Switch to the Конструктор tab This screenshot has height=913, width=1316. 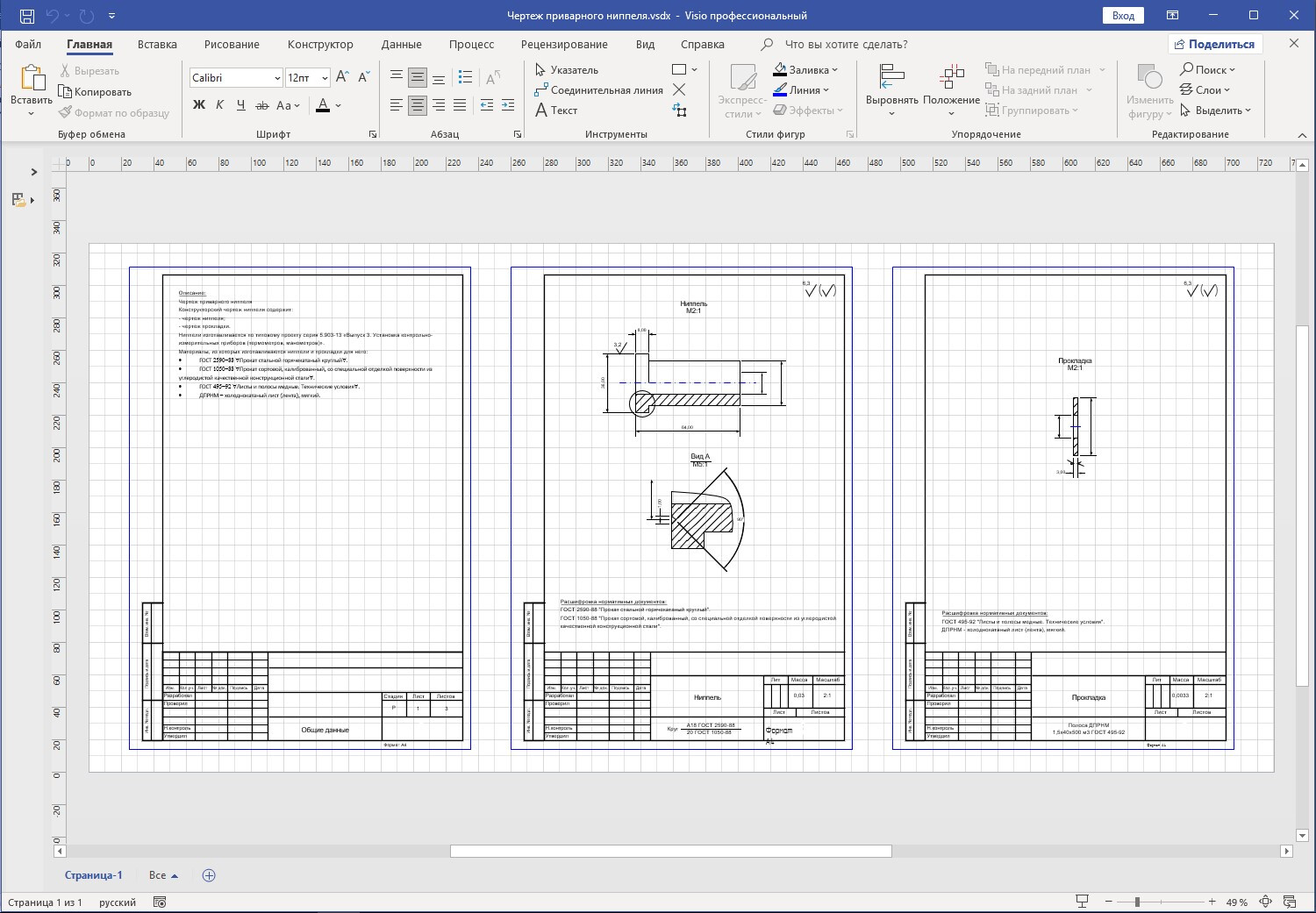point(320,44)
